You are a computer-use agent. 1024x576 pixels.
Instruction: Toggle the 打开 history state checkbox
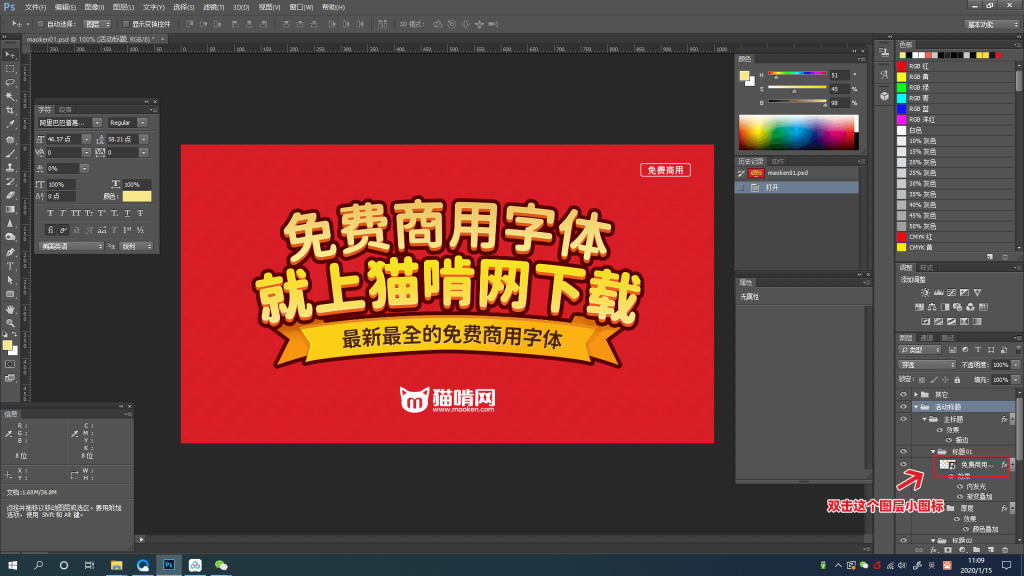(741, 187)
